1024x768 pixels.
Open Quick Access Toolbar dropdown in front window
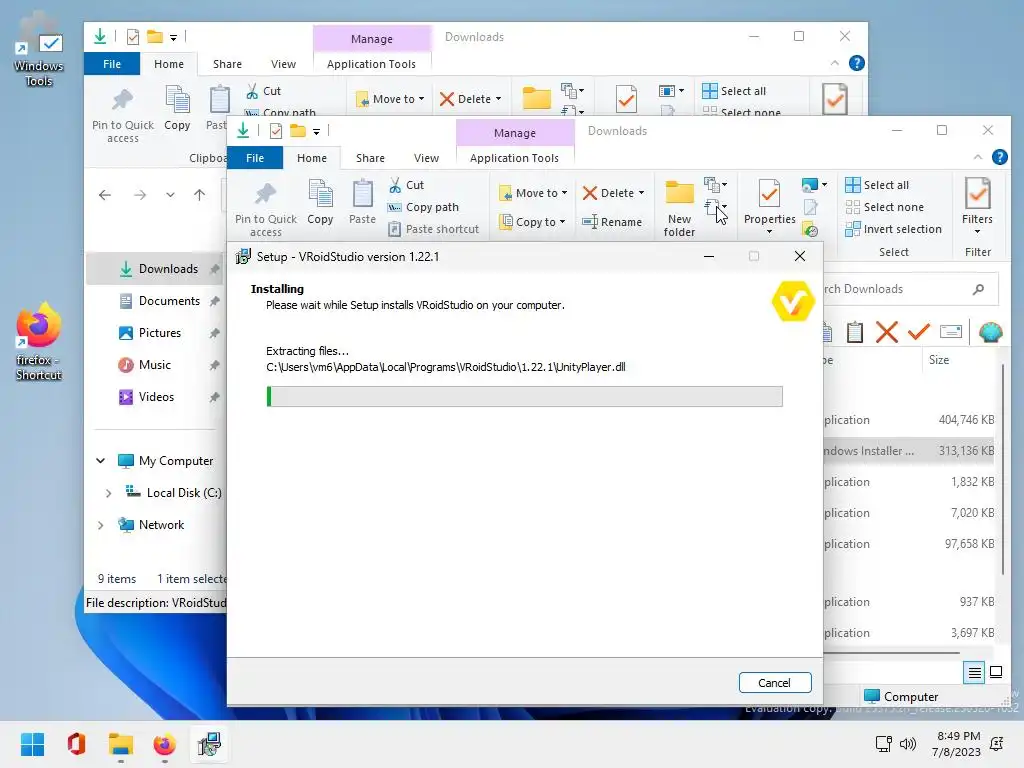tap(316, 131)
